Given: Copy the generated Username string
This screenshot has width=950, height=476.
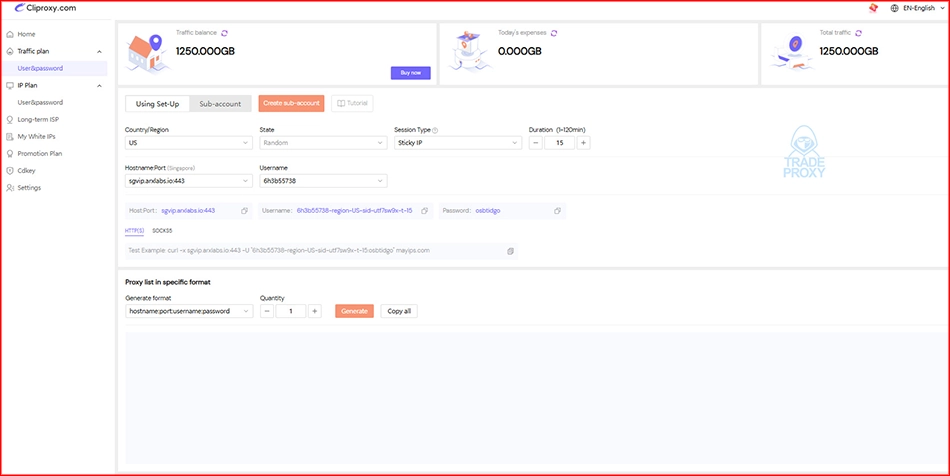Looking at the screenshot, I should 424,211.
